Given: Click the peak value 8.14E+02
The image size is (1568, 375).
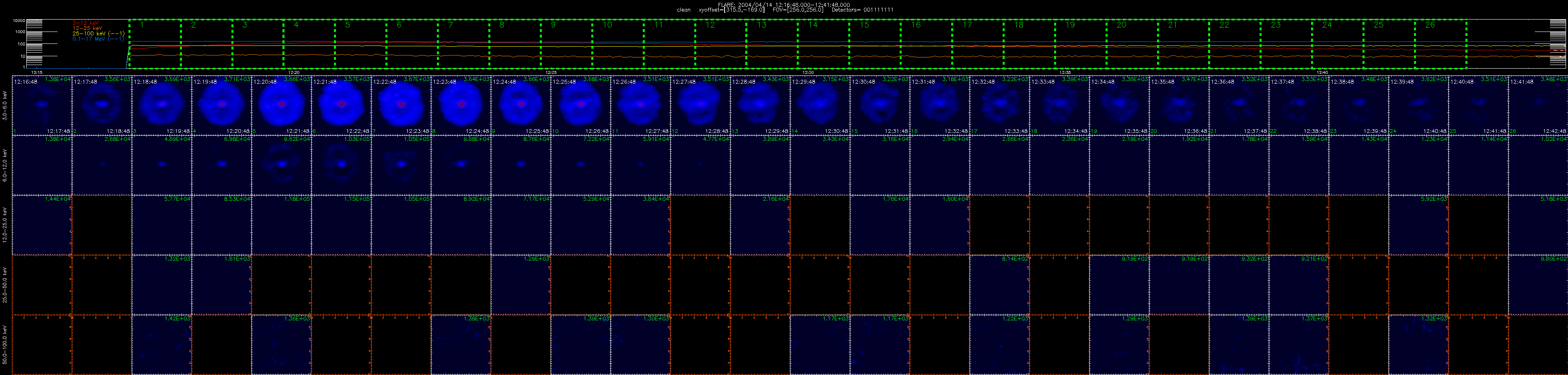Looking at the screenshot, I should [x=1015, y=259].
